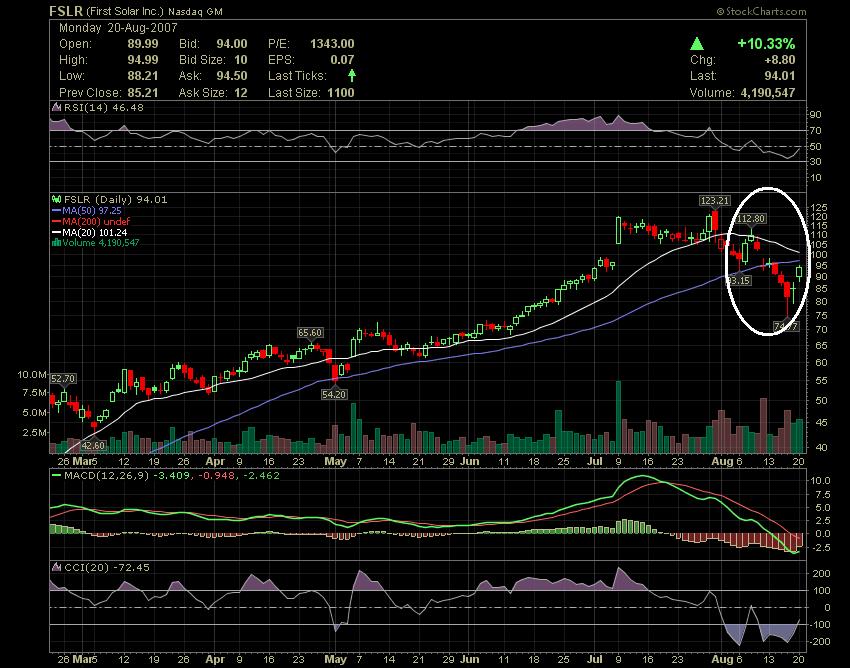Click the MACD(12,26,9) indicator label
This screenshot has width=850, height=668.
click(106, 476)
